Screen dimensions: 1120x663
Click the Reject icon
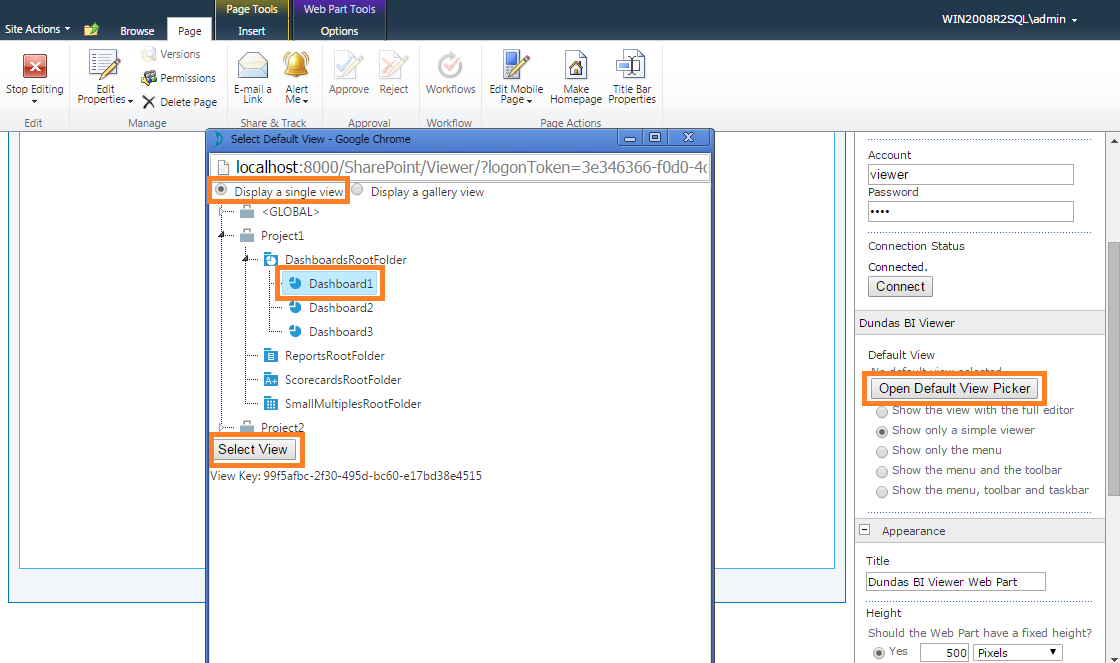[x=394, y=65]
